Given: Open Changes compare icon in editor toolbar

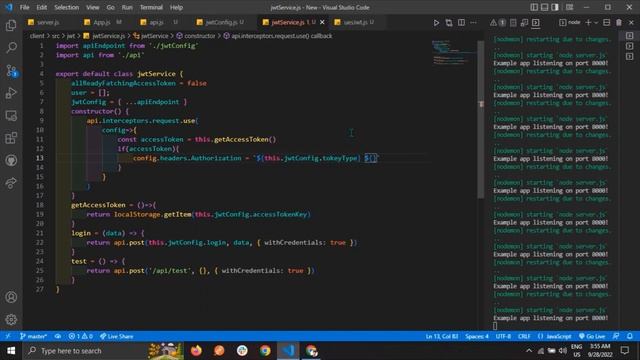Looking at the screenshot, I should 449,22.
